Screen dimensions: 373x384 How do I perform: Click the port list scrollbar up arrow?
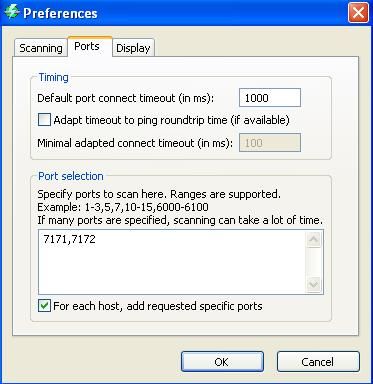tap(314, 239)
